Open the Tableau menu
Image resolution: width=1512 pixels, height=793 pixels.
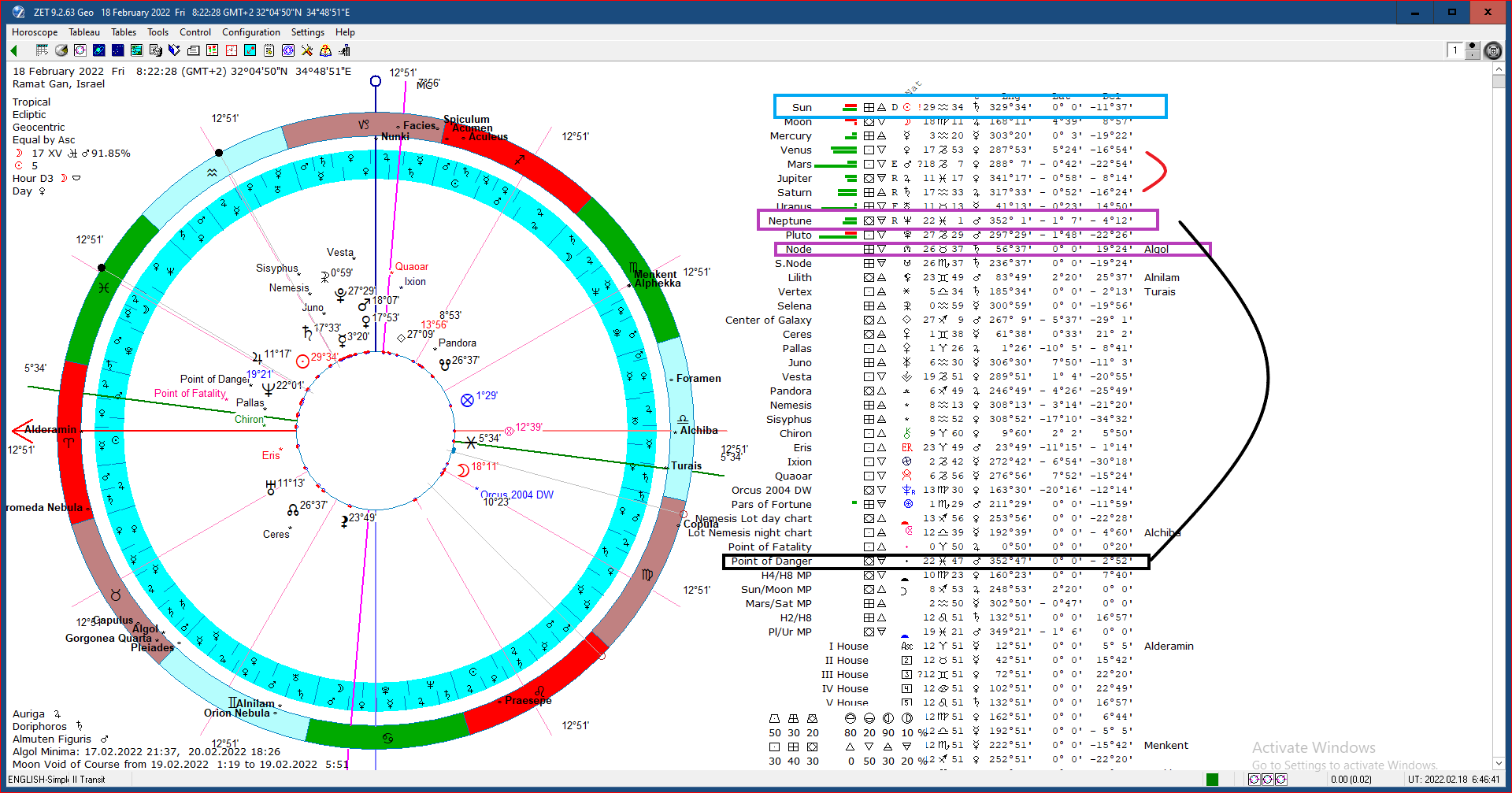[x=84, y=32]
